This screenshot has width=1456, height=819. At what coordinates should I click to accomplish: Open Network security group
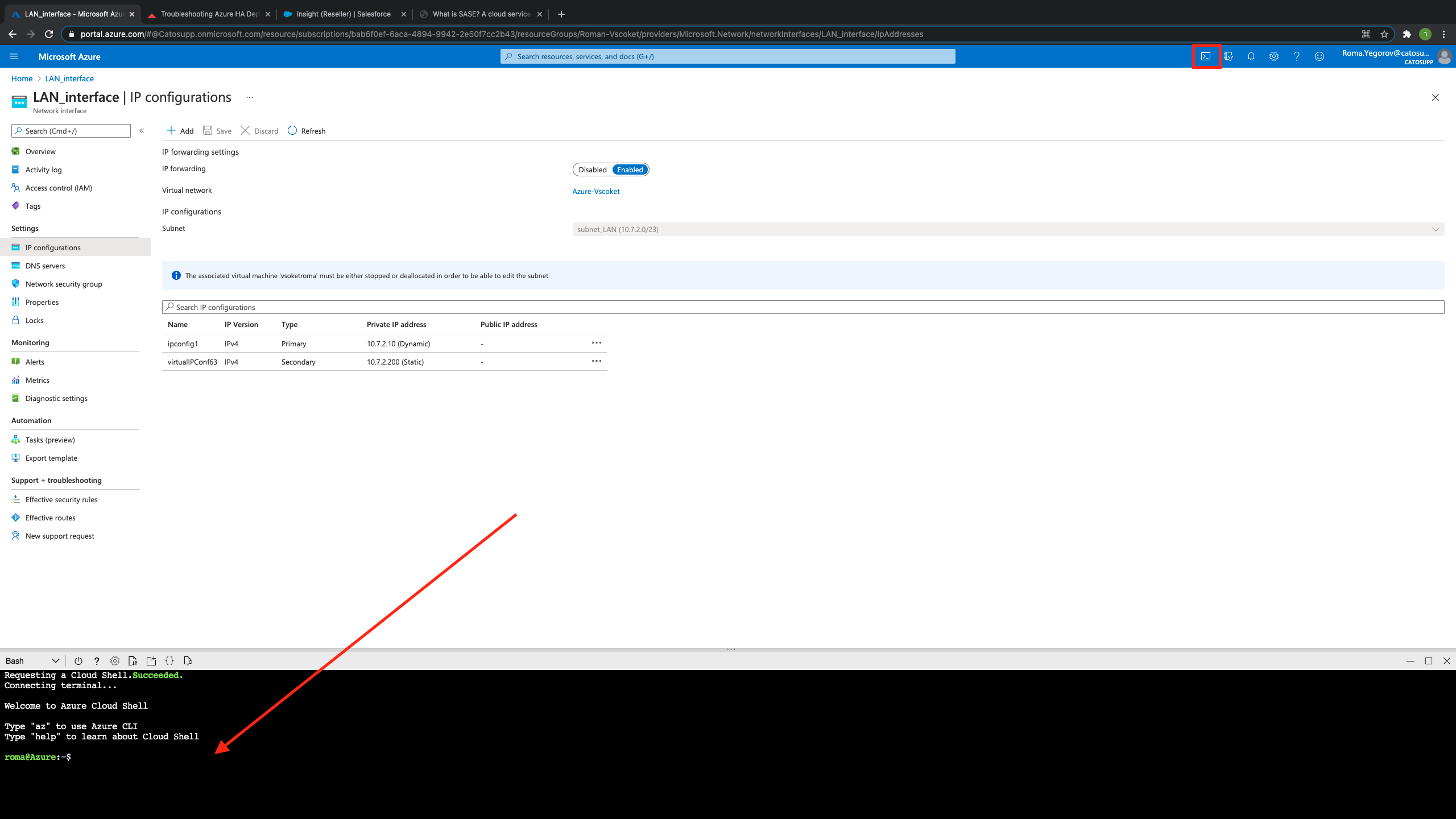[64, 284]
